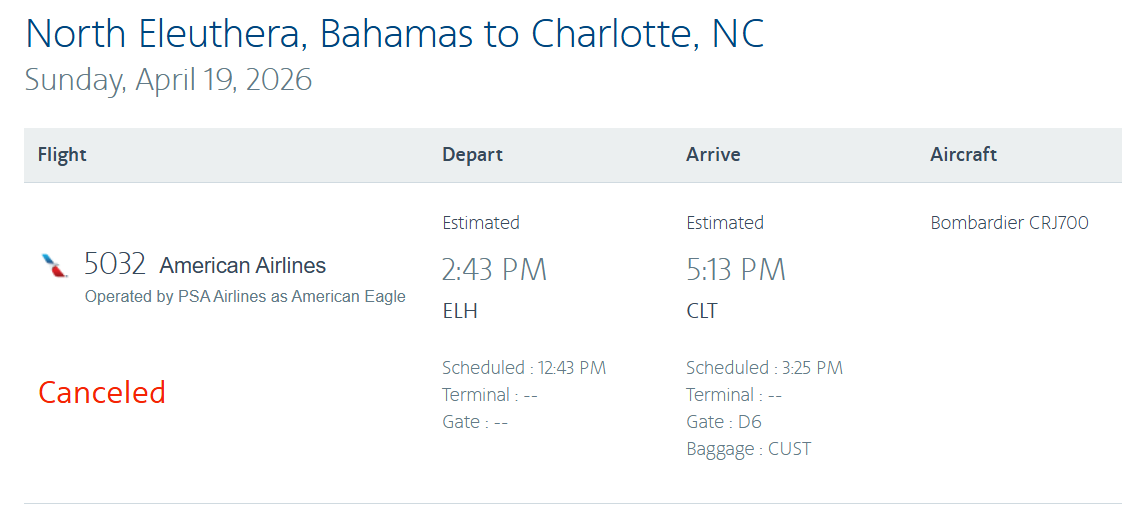
Task: Click the Baggage CUST text
Action: click(748, 449)
